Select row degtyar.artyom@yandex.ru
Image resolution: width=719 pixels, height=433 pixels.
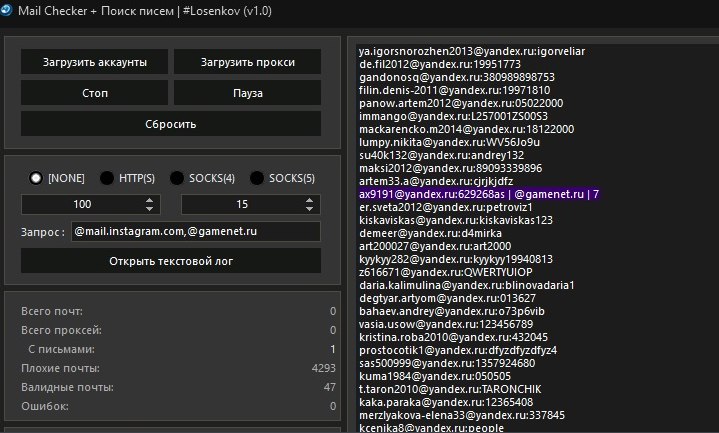point(447,298)
